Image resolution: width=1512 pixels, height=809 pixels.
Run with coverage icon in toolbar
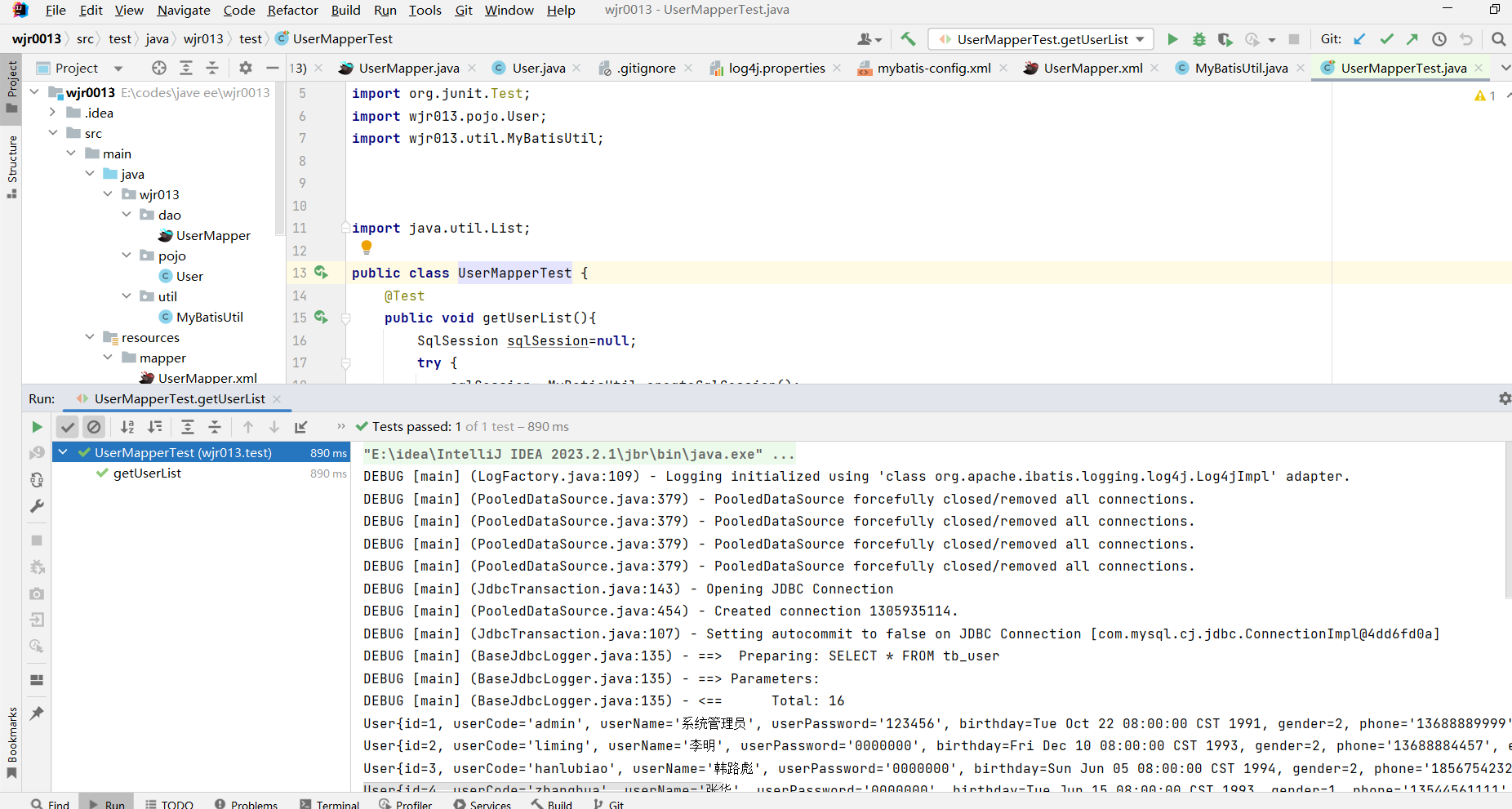(1225, 39)
